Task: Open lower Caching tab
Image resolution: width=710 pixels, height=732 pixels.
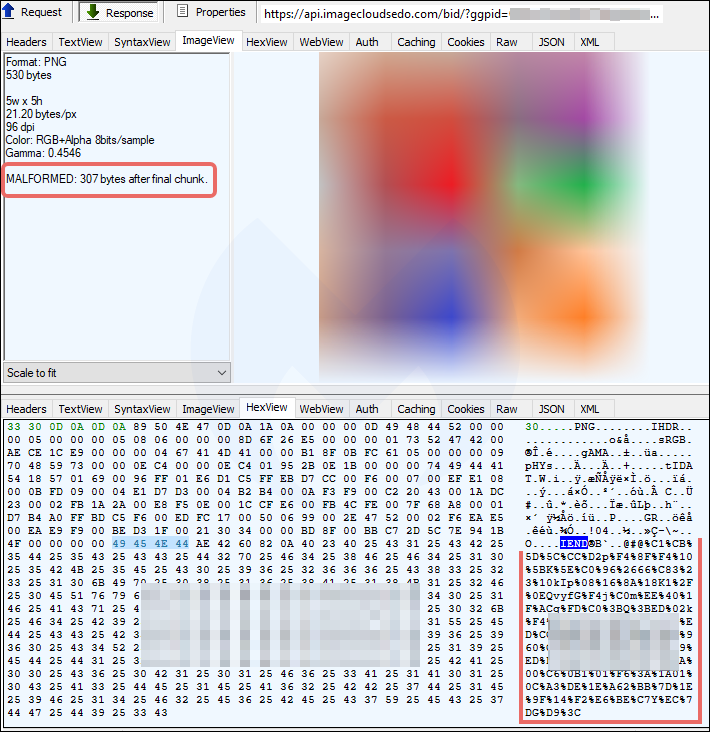Action: pyautogui.click(x=416, y=409)
